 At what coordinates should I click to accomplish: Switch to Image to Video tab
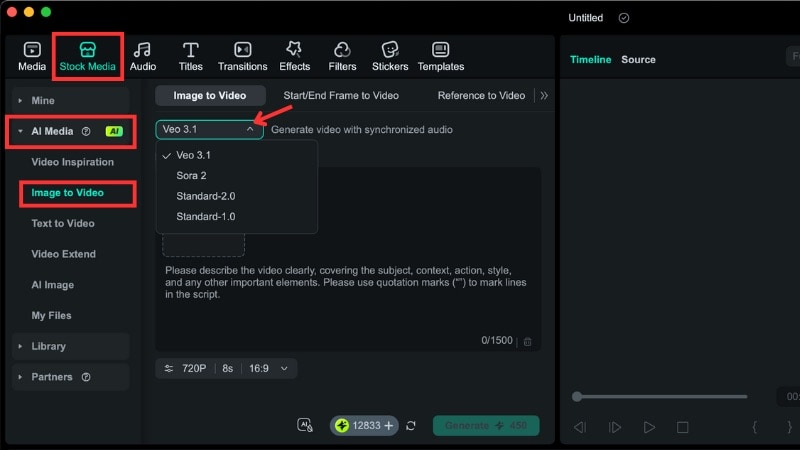tap(210, 95)
